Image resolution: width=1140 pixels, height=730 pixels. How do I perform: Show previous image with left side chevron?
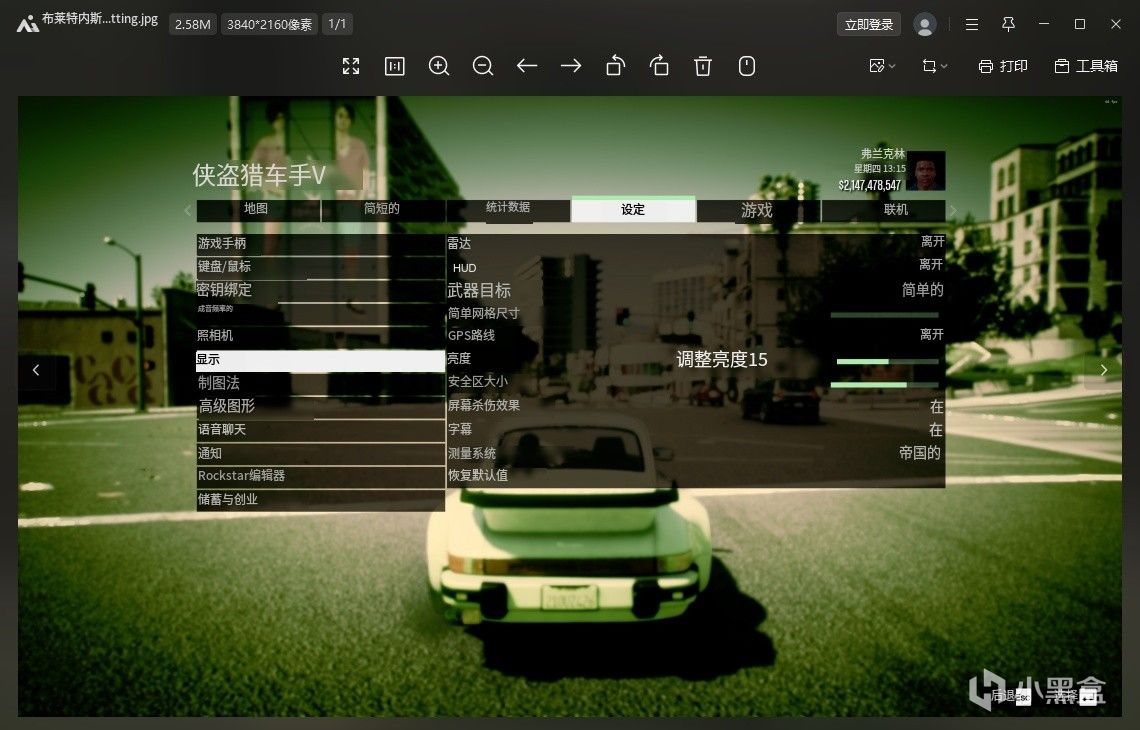[x=36, y=369]
